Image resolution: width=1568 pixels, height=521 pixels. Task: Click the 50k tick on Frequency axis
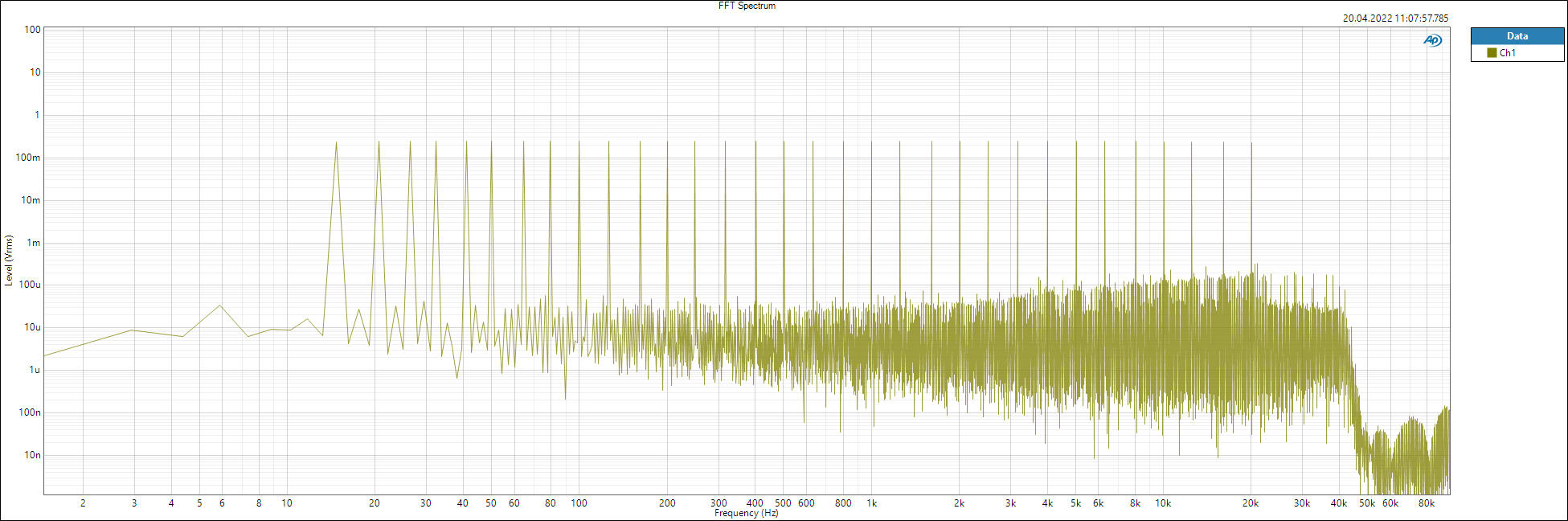[x=1367, y=503]
